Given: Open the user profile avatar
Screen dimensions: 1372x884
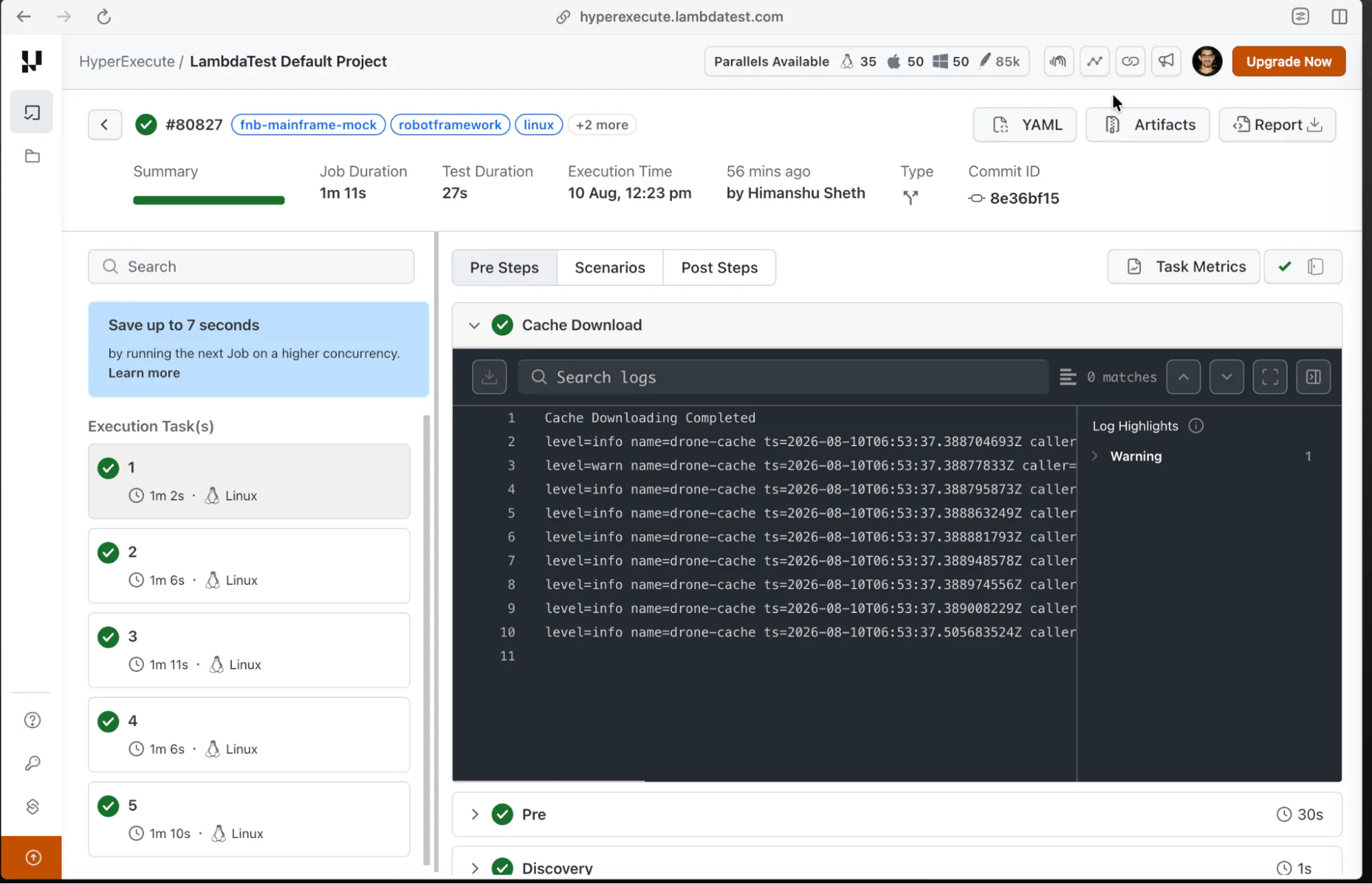Looking at the screenshot, I should (x=1207, y=61).
